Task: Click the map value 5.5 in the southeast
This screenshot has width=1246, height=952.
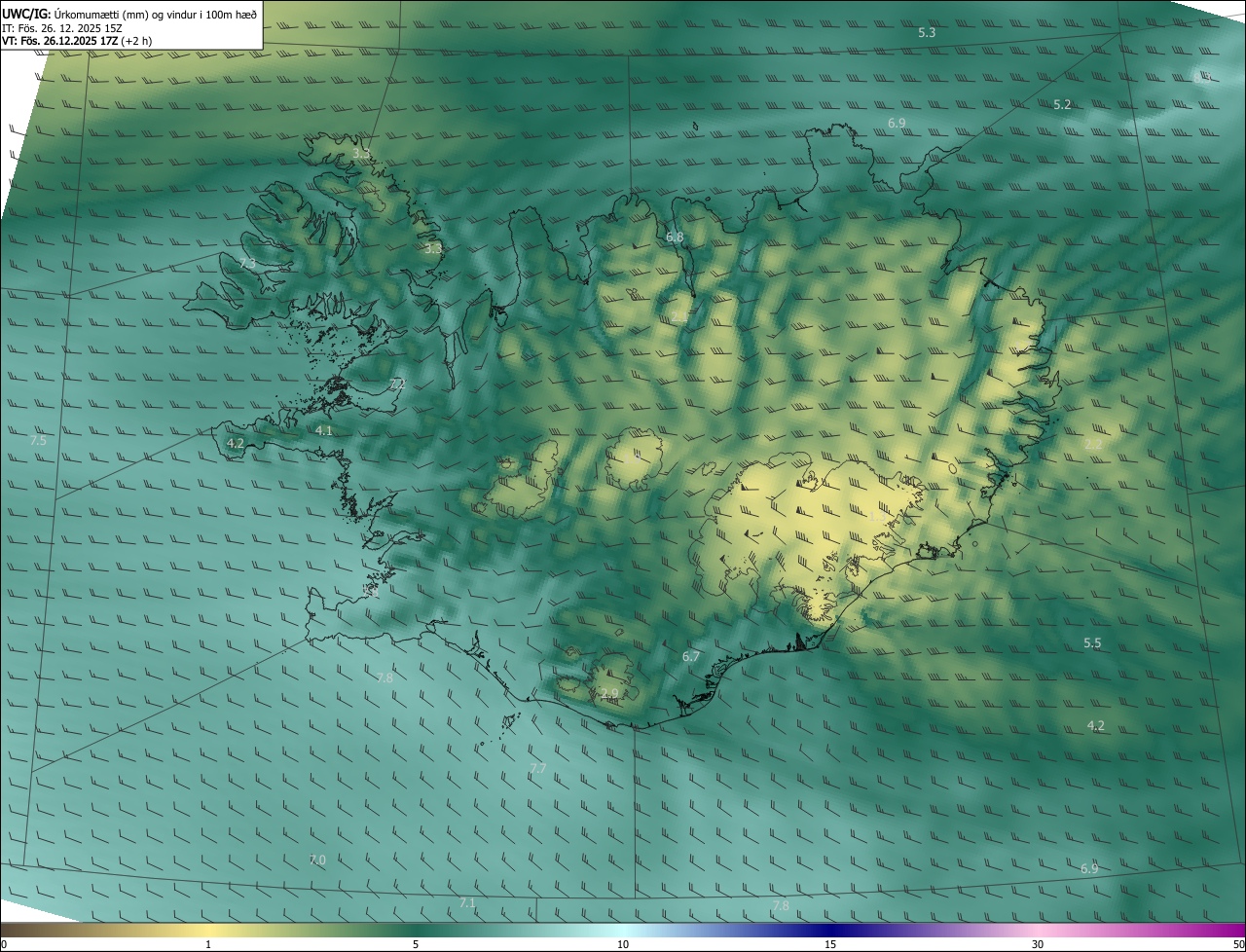Action: [x=1092, y=643]
